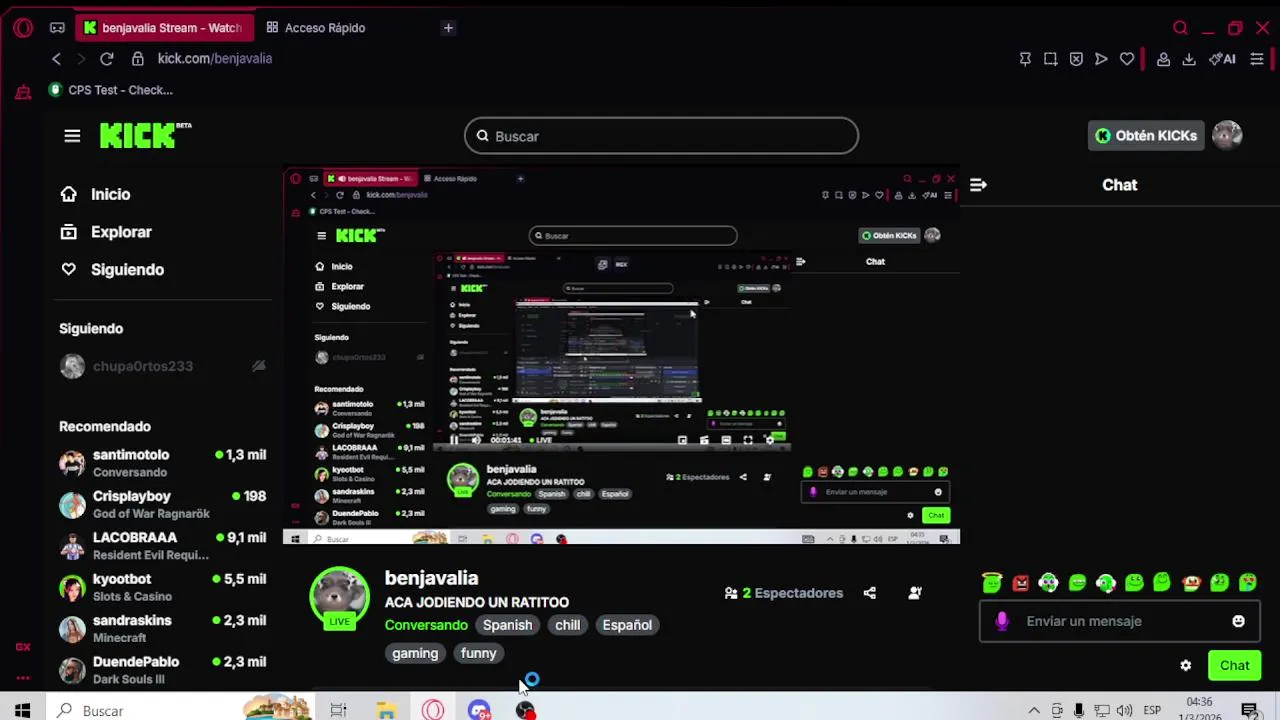Screen dimensions: 1280x720
Task: Open Opera workspaces icon beside the tabs
Action: pos(57,28)
